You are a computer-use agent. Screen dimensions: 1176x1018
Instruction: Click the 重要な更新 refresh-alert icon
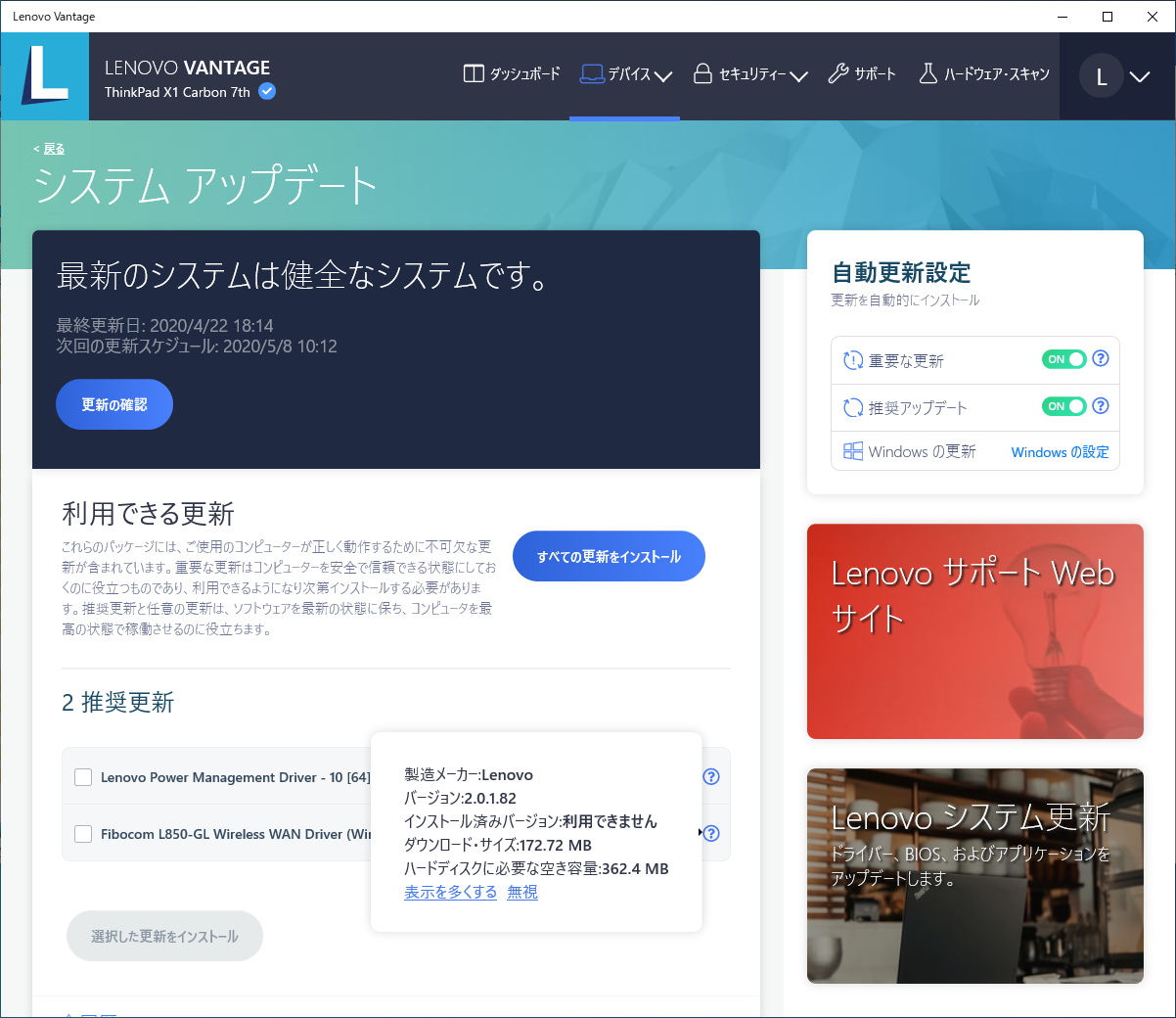point(853,361)
